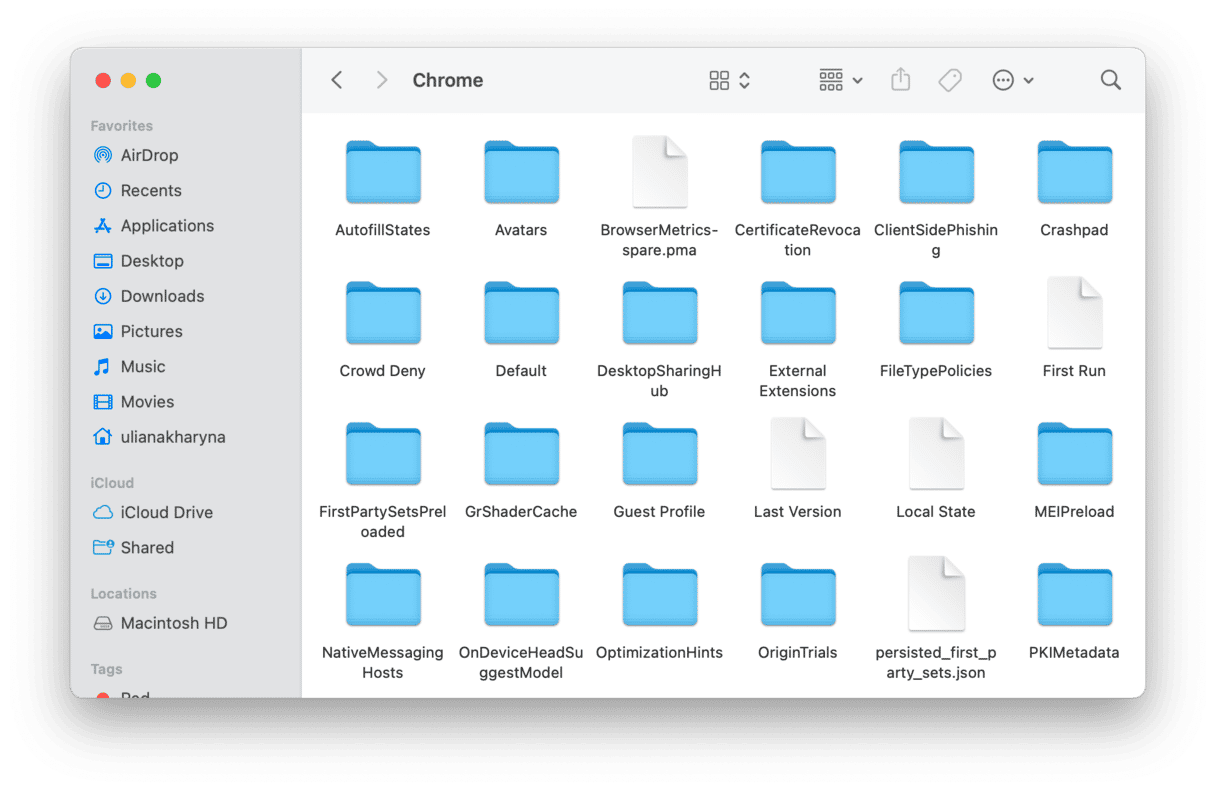Open Applications in the sidebar

pyautogui.click(x=166, y=226)
